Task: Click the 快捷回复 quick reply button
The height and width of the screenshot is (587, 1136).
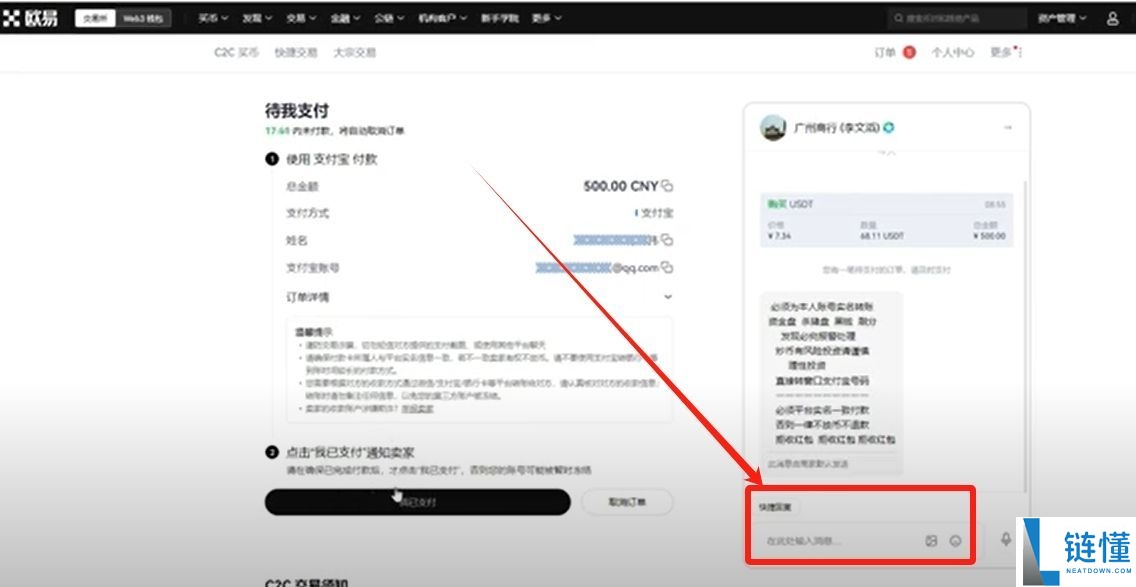Action: tap(774, 507)
